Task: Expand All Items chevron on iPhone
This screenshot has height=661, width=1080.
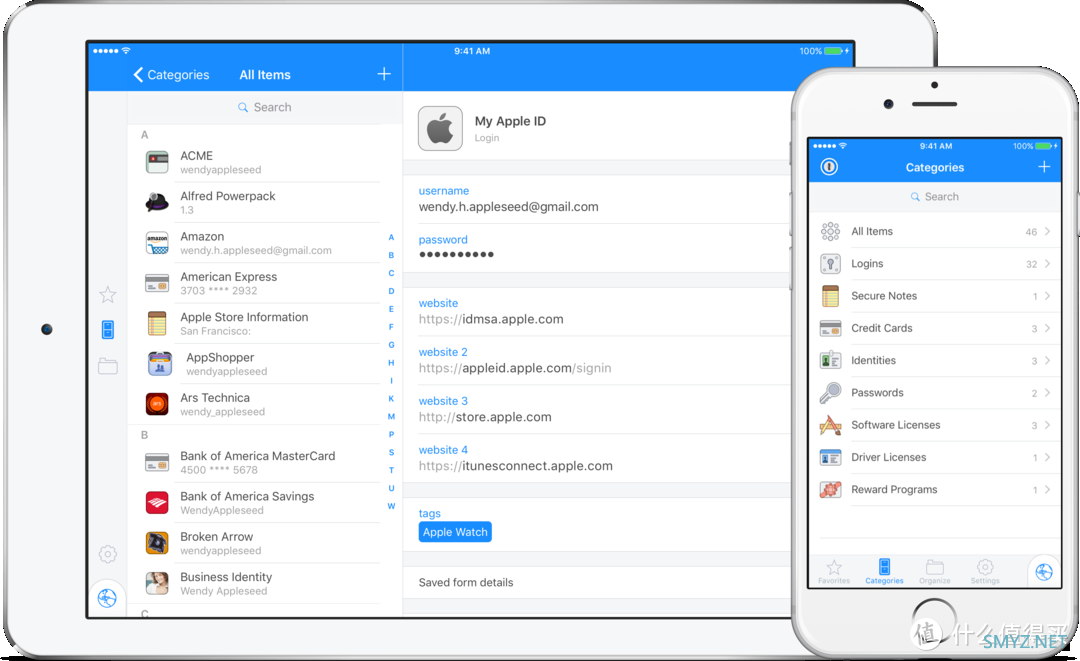Action: [x=1048, y=231]
